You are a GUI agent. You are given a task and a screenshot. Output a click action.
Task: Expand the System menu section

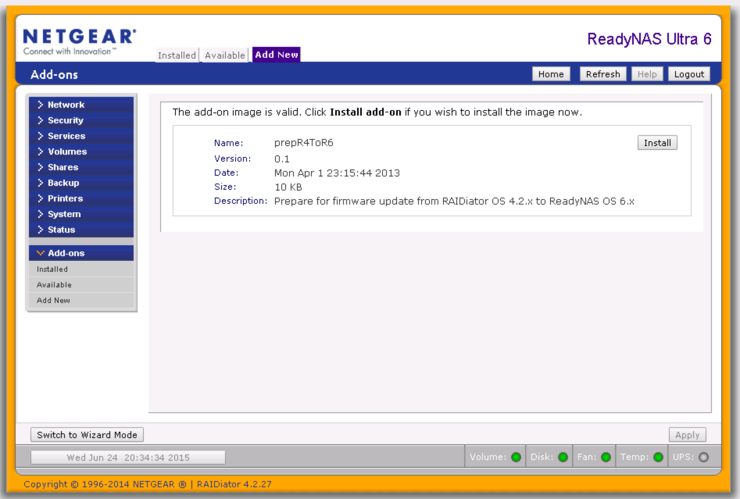pyautogui.click(x=81, y=214)
